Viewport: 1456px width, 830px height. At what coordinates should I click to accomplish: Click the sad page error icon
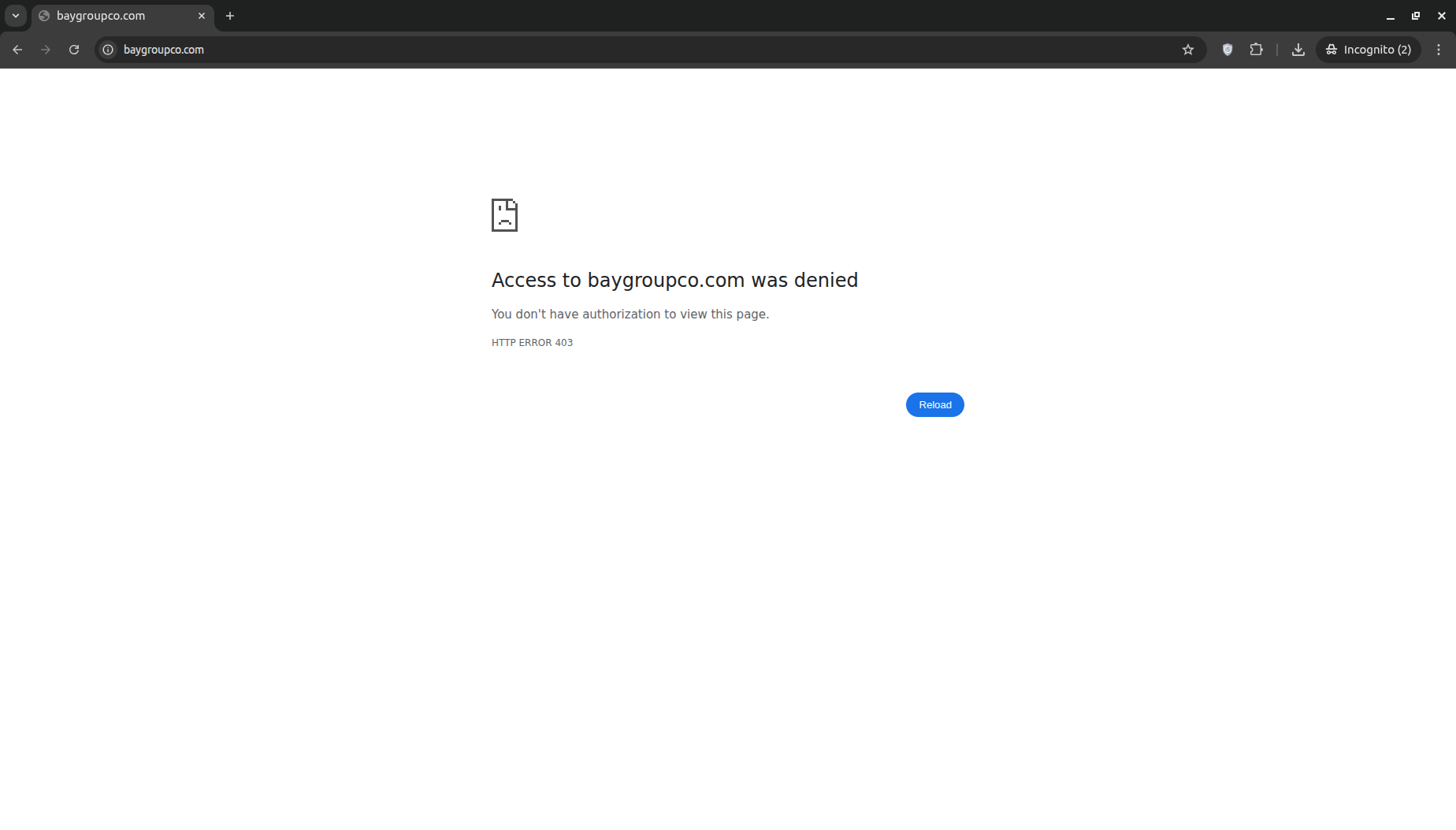pyautogui.click(x=504, y=215)
